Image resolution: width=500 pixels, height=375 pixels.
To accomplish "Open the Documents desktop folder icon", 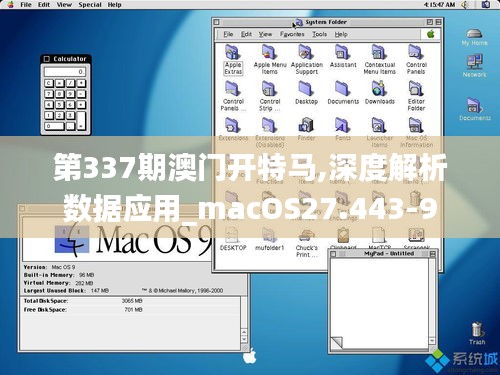I will pos(474,105).
